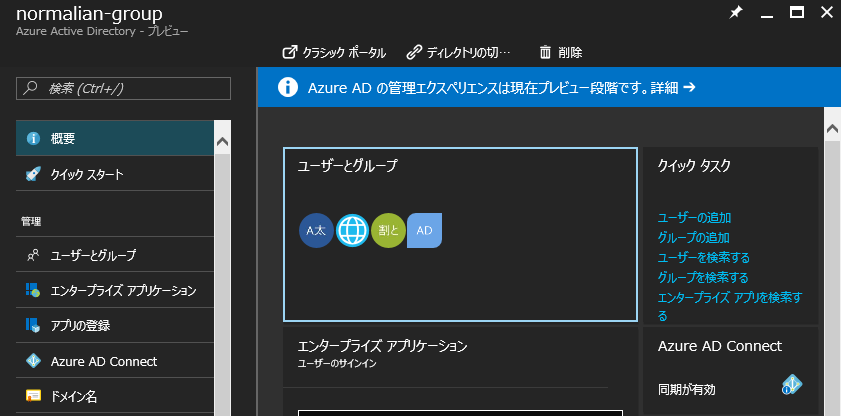Click the globe user avatar
Image resolution: width=841 pixels, height=416 pixels.
(x=352, y=231)
